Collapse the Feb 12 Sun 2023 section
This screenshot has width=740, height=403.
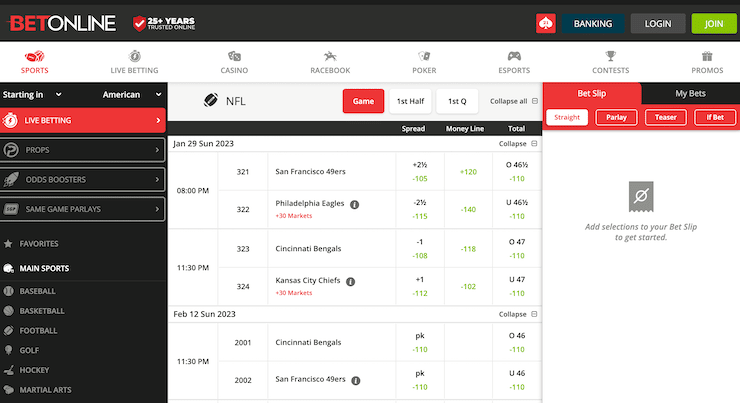(518, 314)
